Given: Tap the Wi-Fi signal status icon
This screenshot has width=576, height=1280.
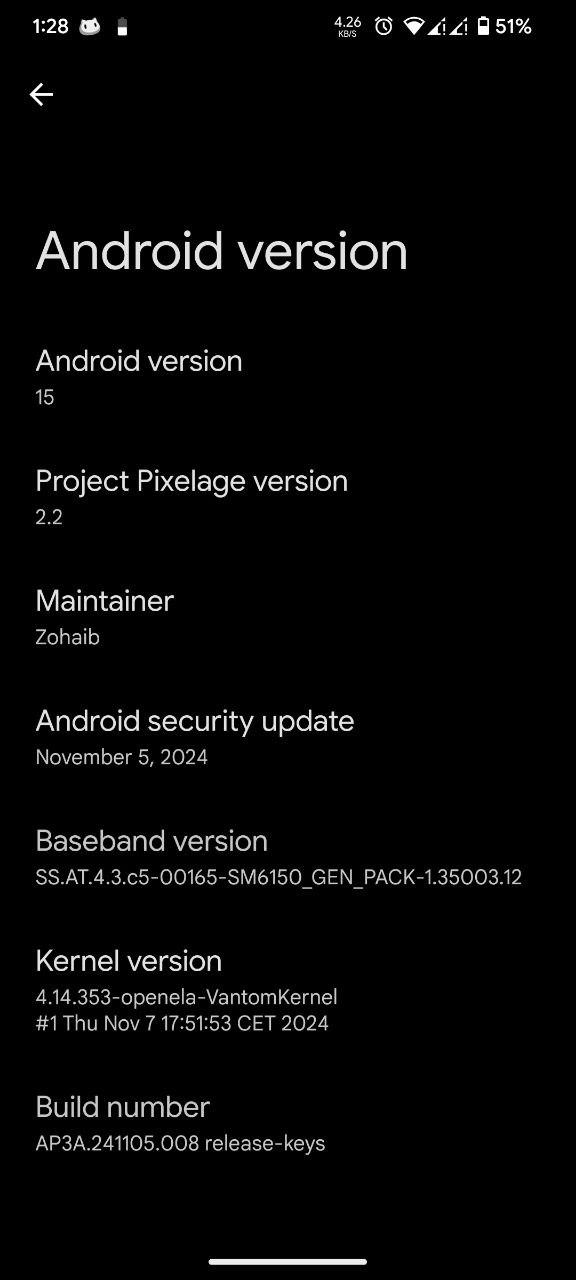Looking at the screenshot, I should [x=413, y=27].
